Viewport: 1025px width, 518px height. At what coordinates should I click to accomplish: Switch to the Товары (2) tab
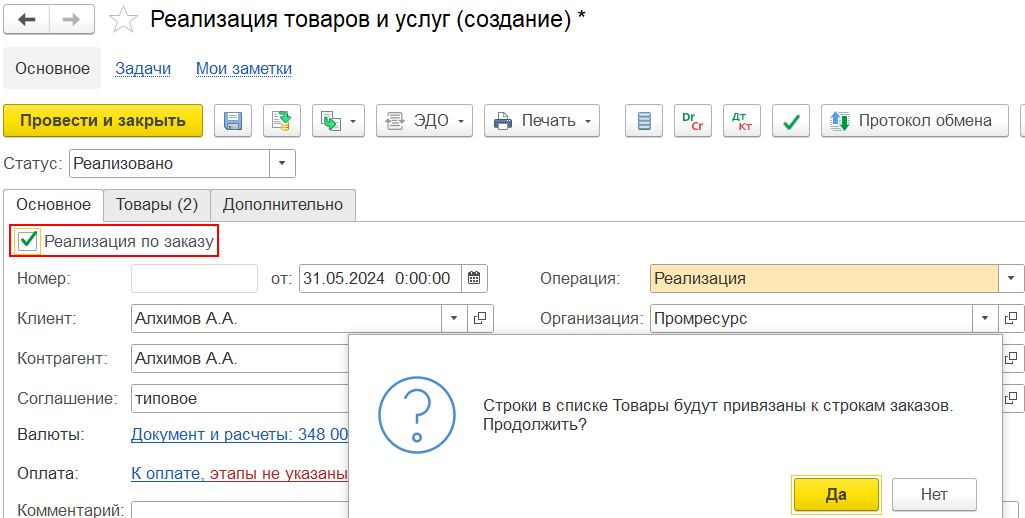click(156, 204)
